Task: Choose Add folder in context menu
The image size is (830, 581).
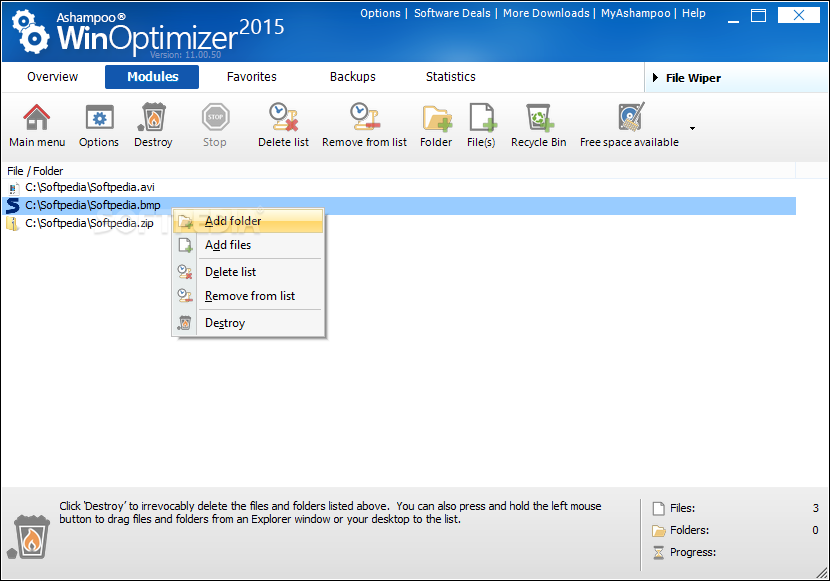Action: click(x=248, y=221)
